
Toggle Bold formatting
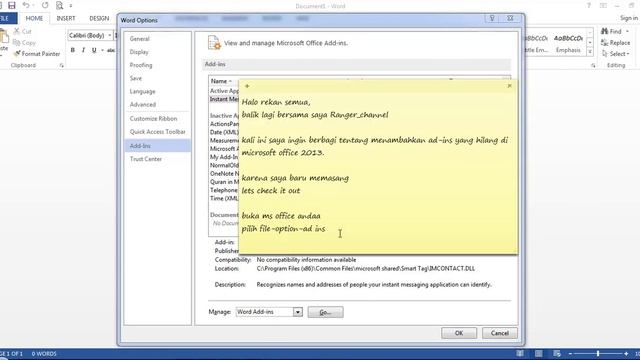(x=73, y=50)
